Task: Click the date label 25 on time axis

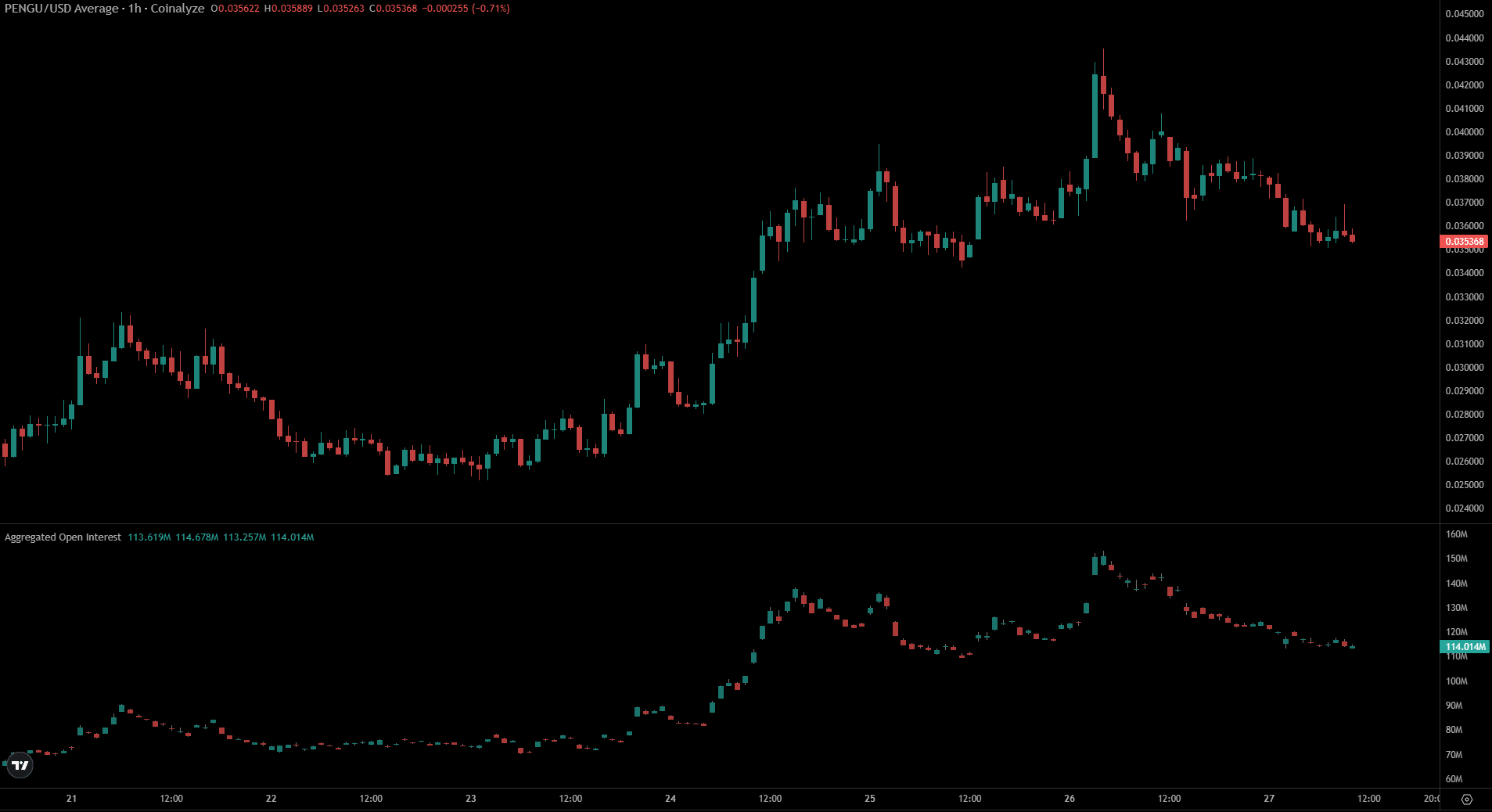Action: [870, 799]
